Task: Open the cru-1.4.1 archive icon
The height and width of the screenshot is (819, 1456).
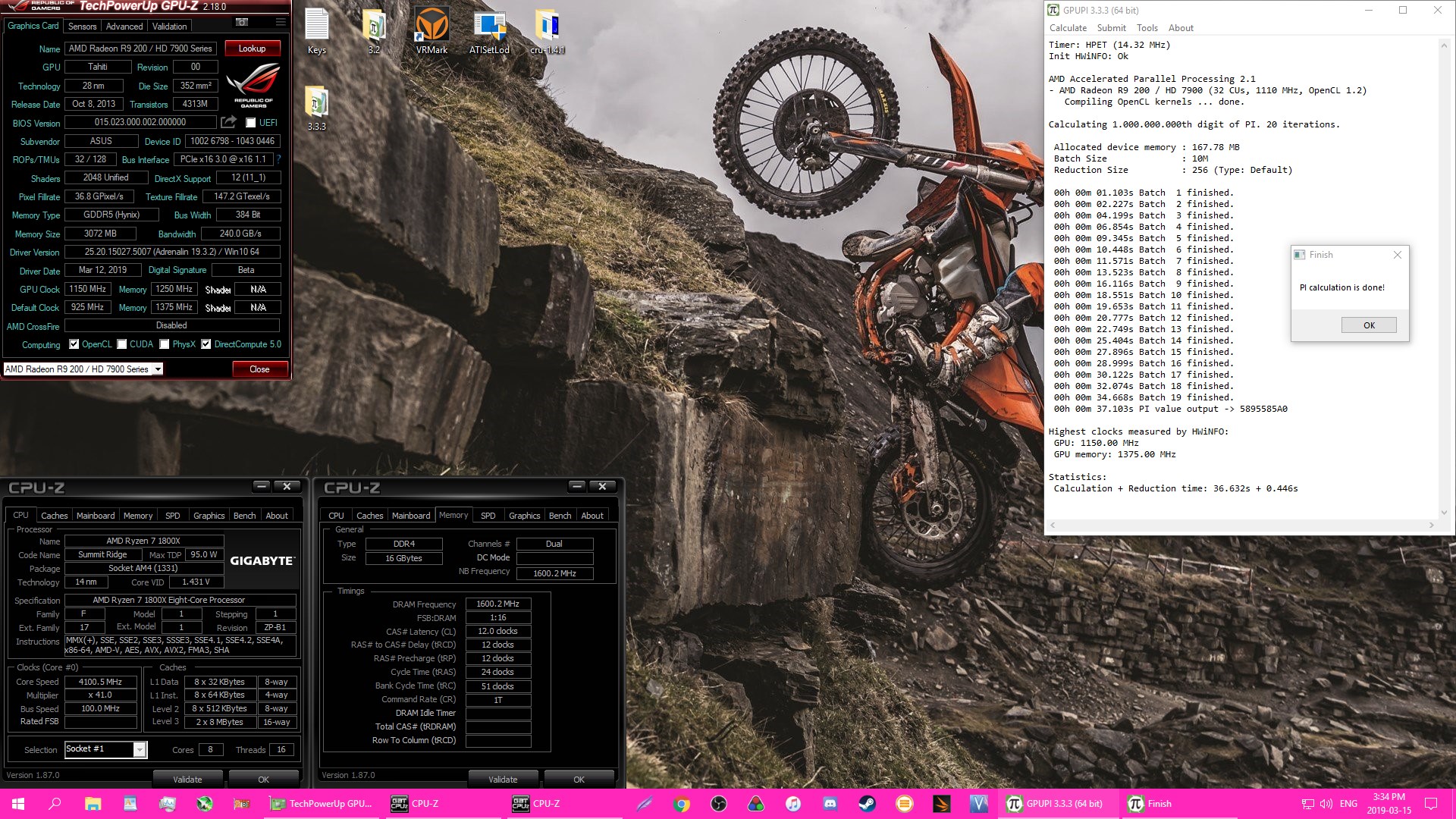Action: click(547, 32)
